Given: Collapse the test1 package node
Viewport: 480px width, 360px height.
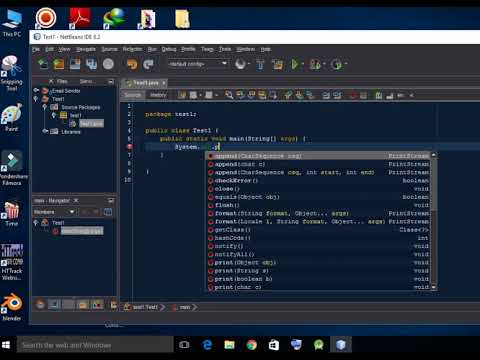Looking at the screenshot, I should pos(53,115).
